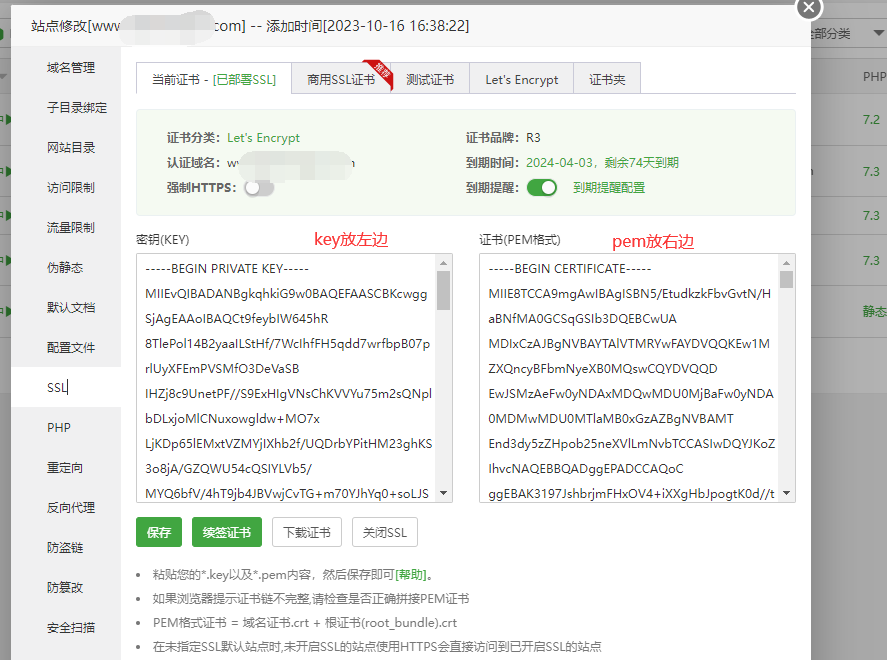Open the 到期提醒配置 link
Screen dimensions: 887x660
pyautogui.click(x=608, y=187)
